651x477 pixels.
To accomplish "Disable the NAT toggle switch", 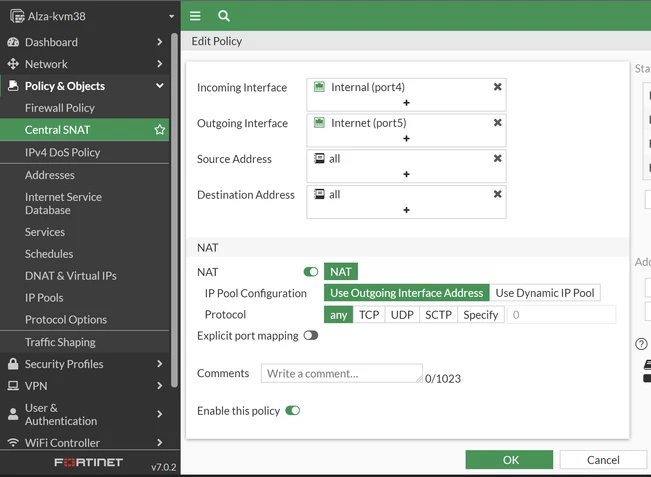I will click(311, 272).
